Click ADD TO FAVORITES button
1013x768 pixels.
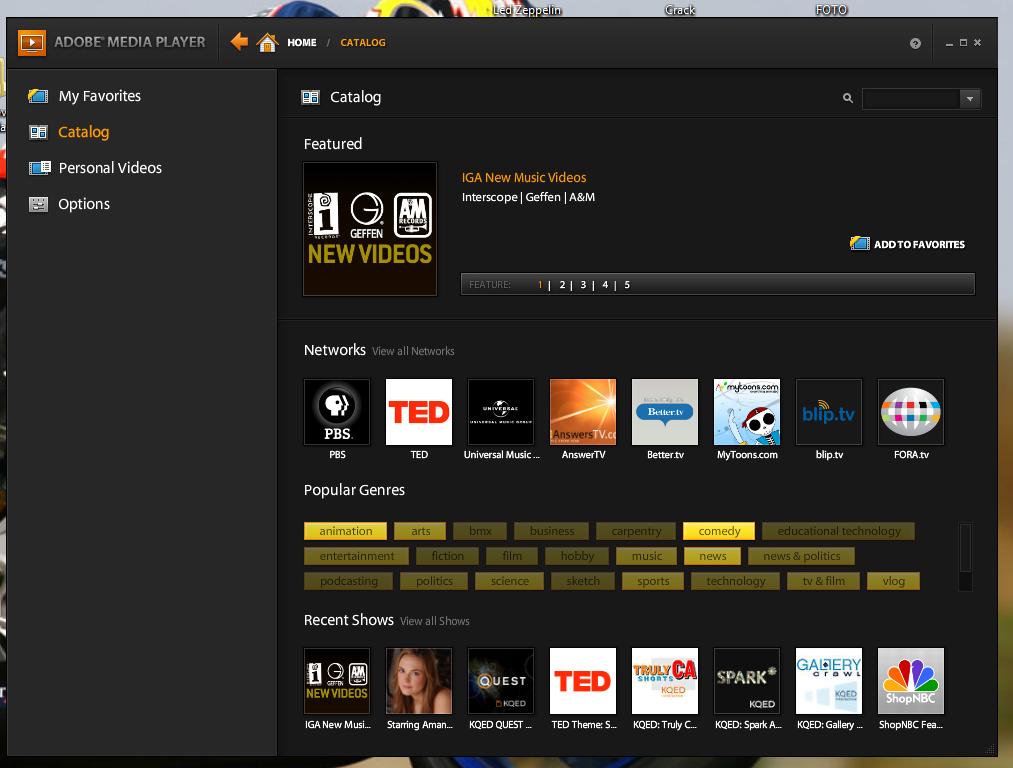[908, 244]
